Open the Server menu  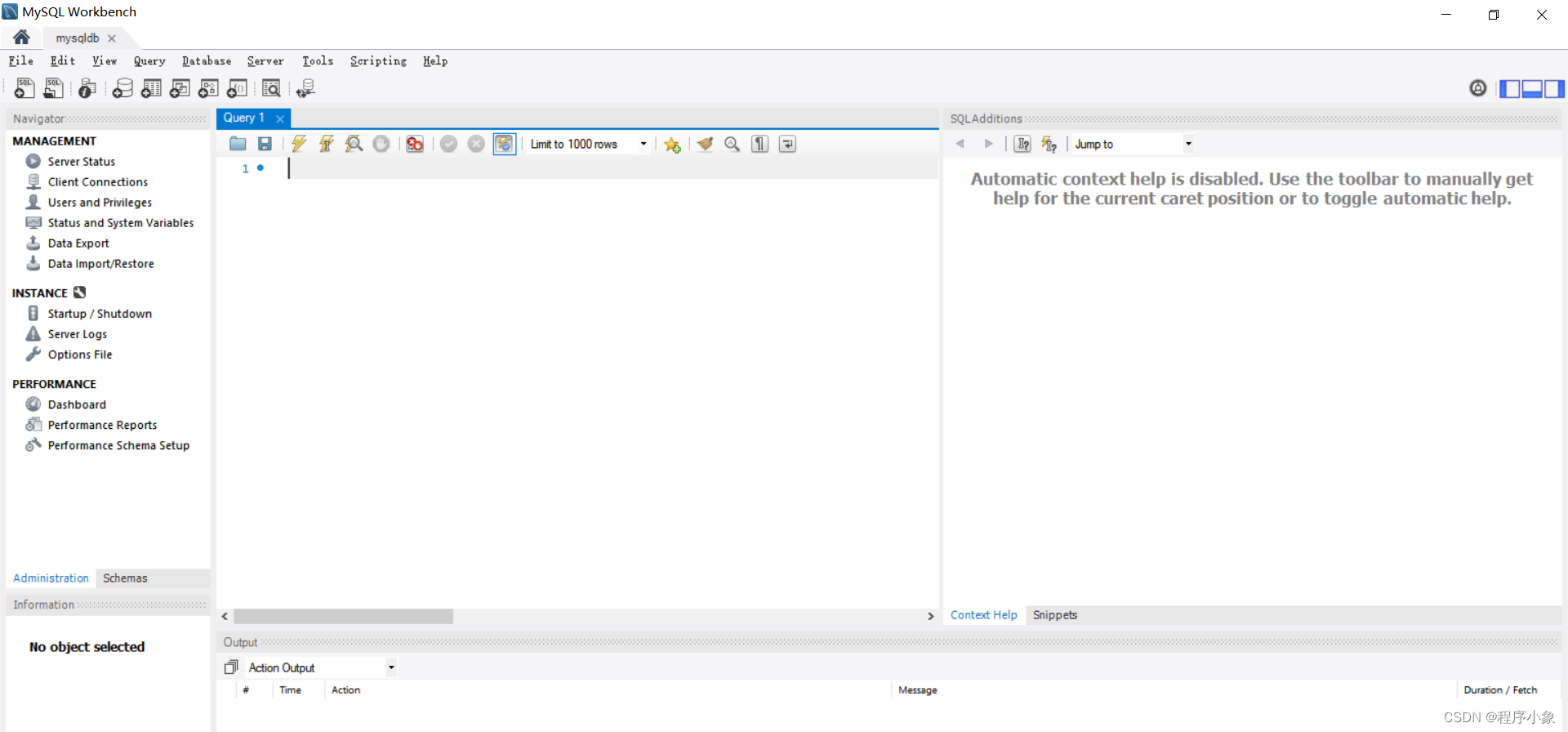[x=265, y=60]
